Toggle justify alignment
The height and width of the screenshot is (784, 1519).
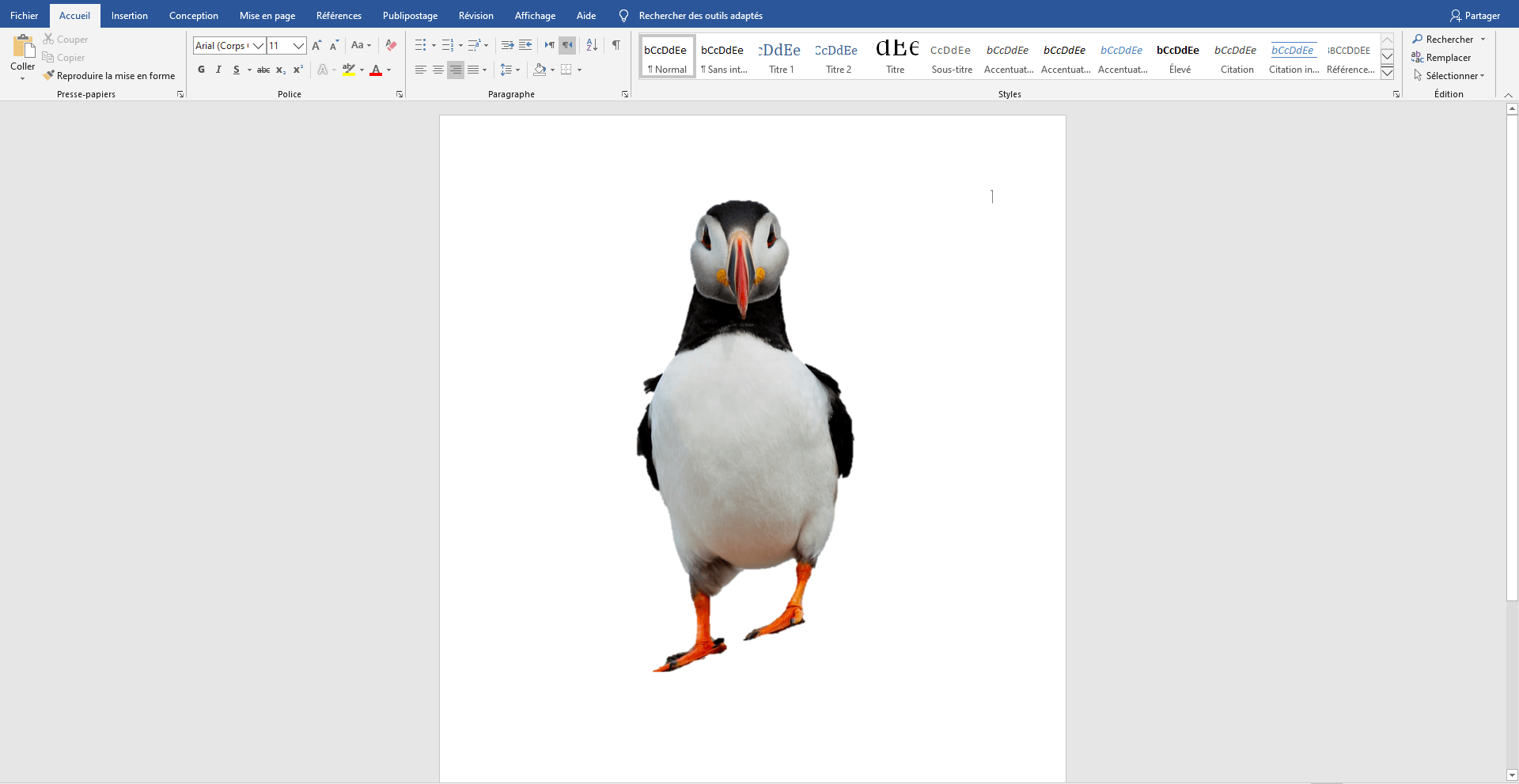pyautogui.click(x=473, y=70)
